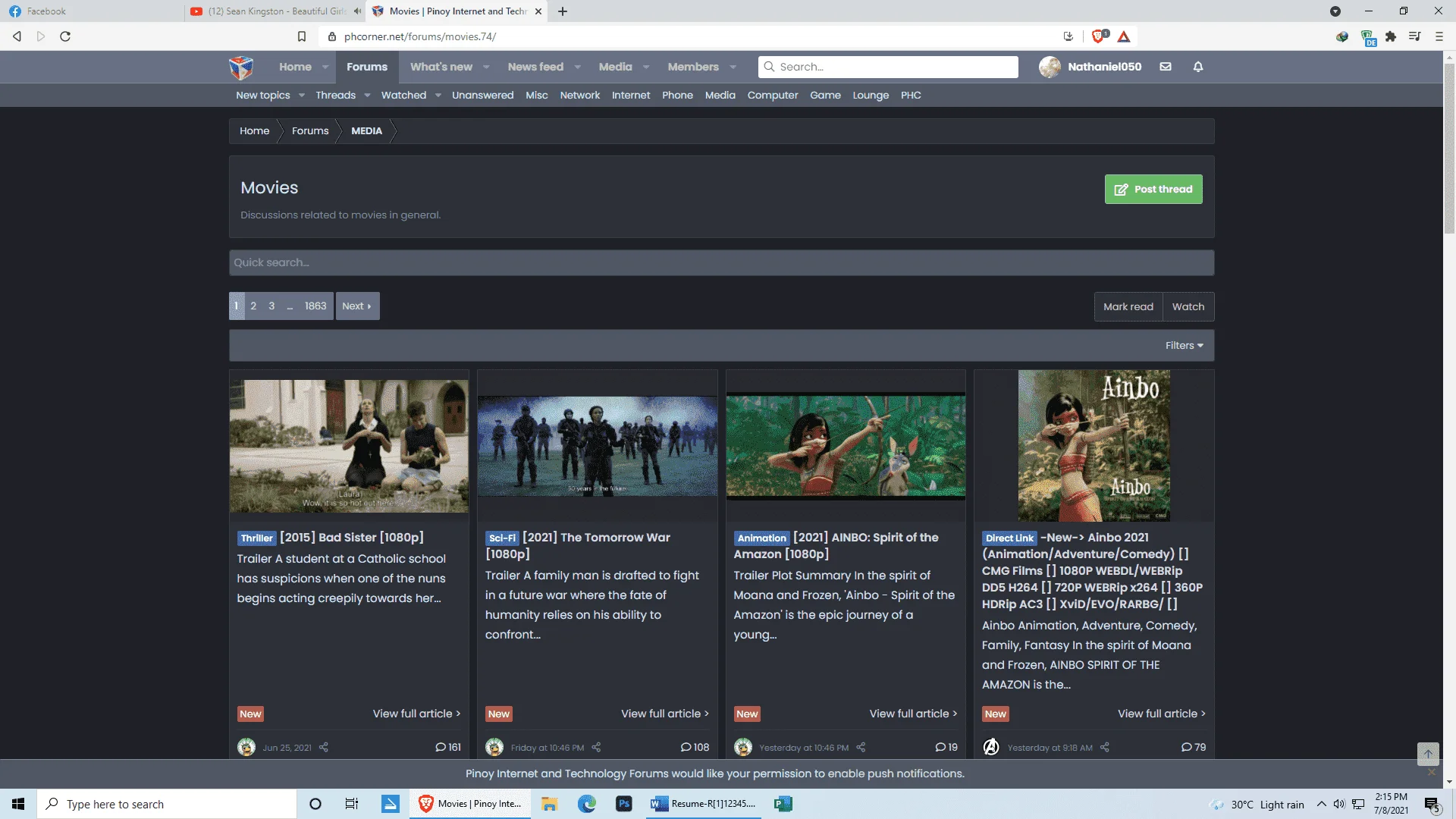Click share icon on AINBO animation card
Viewport: 1456px width, 819px height.
coord(861,748)
